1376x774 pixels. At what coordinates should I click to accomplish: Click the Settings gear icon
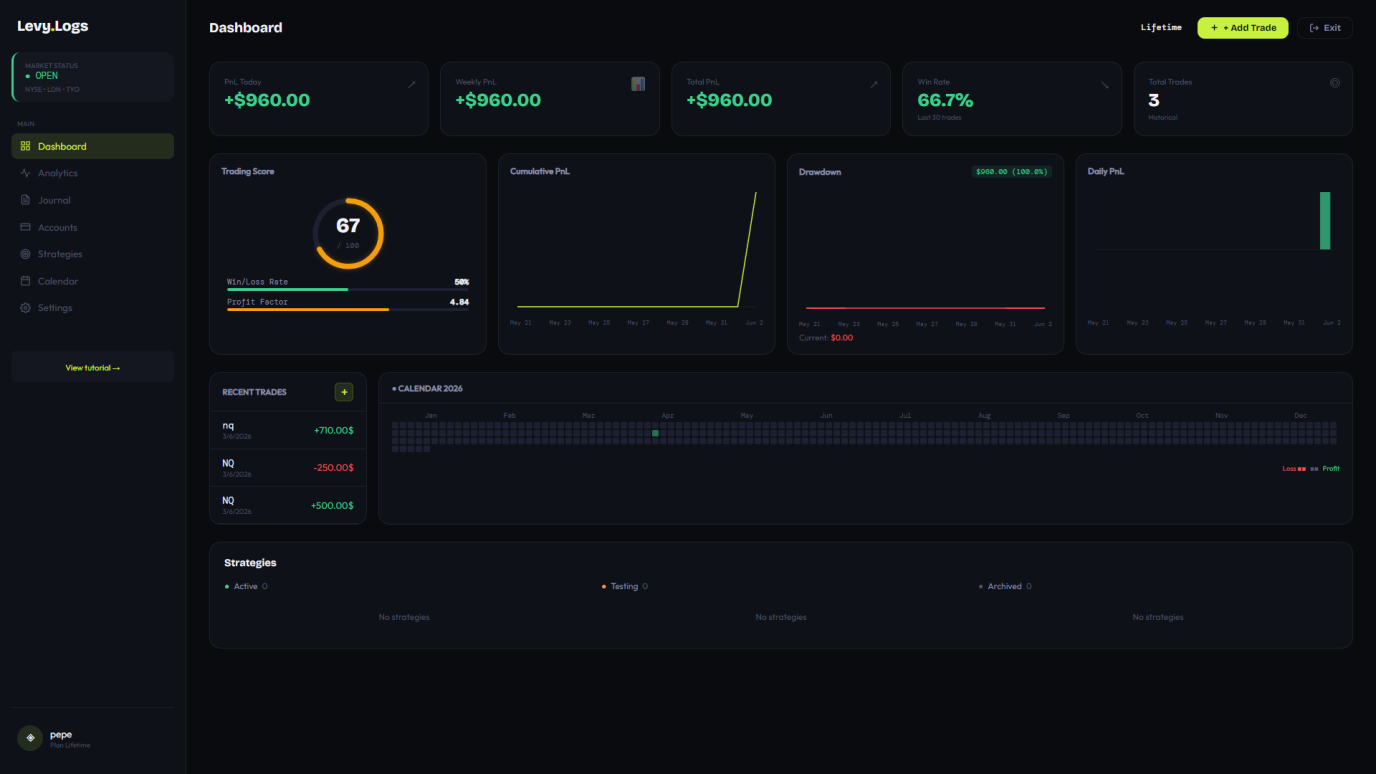[26, 308]
